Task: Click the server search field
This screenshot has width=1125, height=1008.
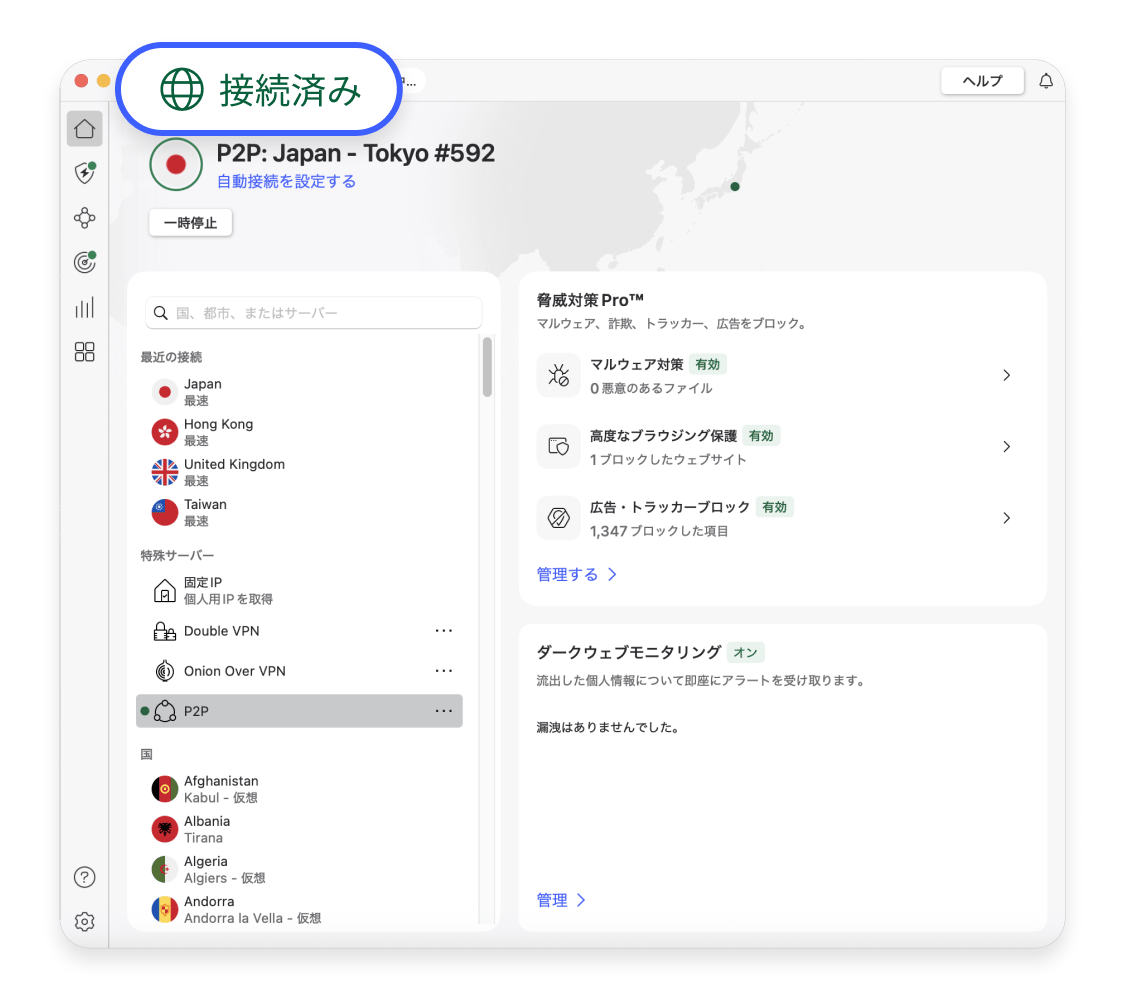Action: tap(313, 312)
